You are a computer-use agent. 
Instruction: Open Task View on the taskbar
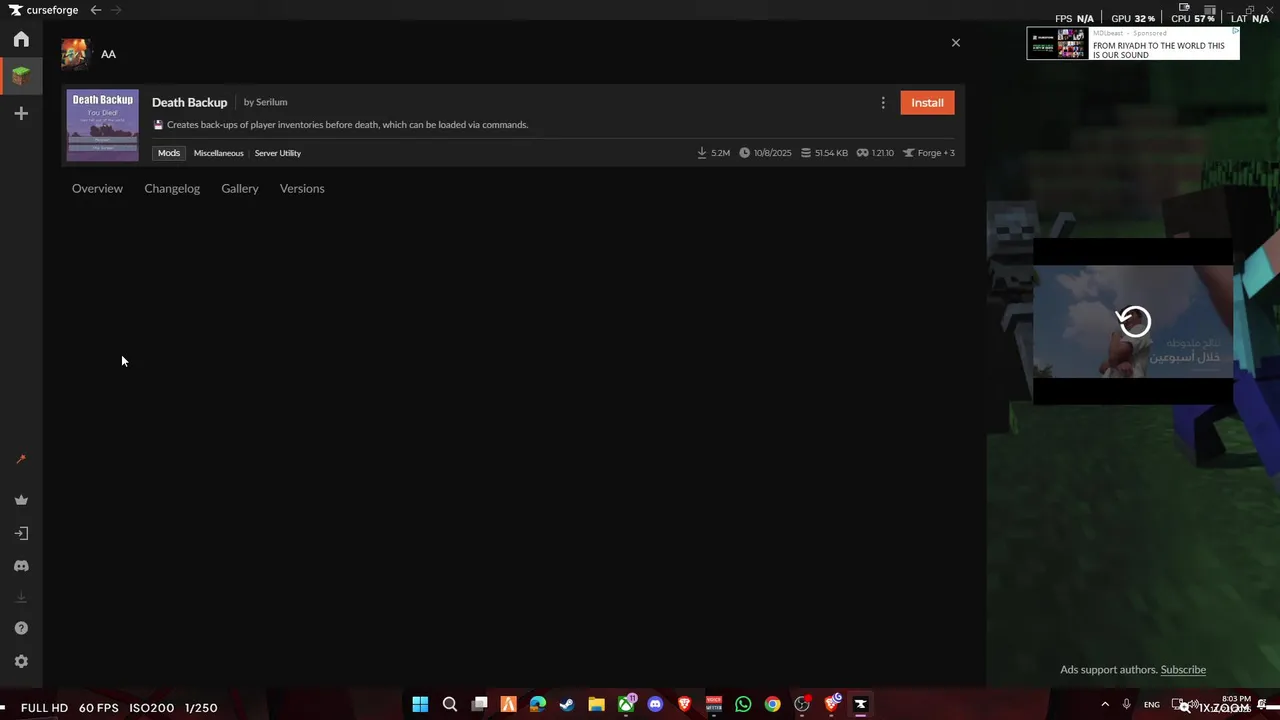point(479,704)
